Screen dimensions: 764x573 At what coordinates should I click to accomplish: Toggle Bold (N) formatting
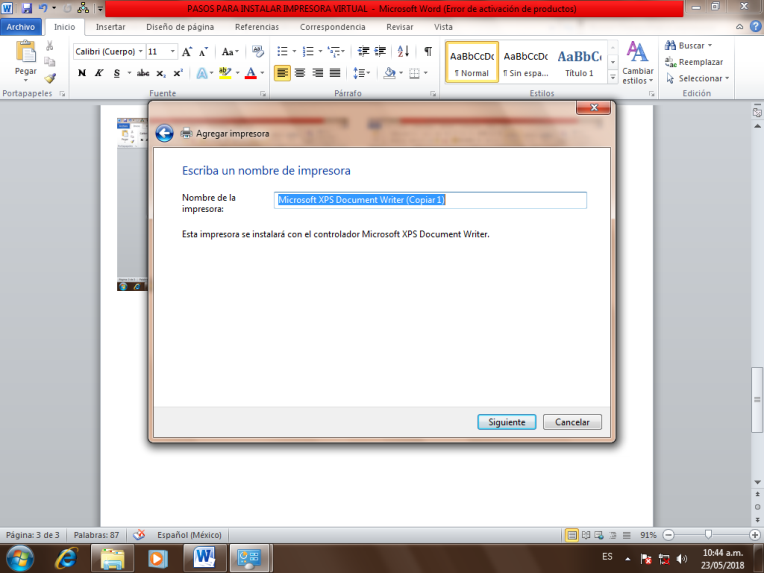(82, 73)
